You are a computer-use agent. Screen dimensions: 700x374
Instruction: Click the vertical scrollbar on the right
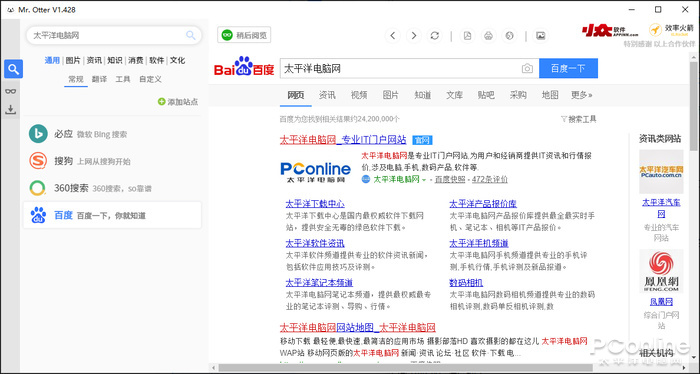click(x=693, y=107)
